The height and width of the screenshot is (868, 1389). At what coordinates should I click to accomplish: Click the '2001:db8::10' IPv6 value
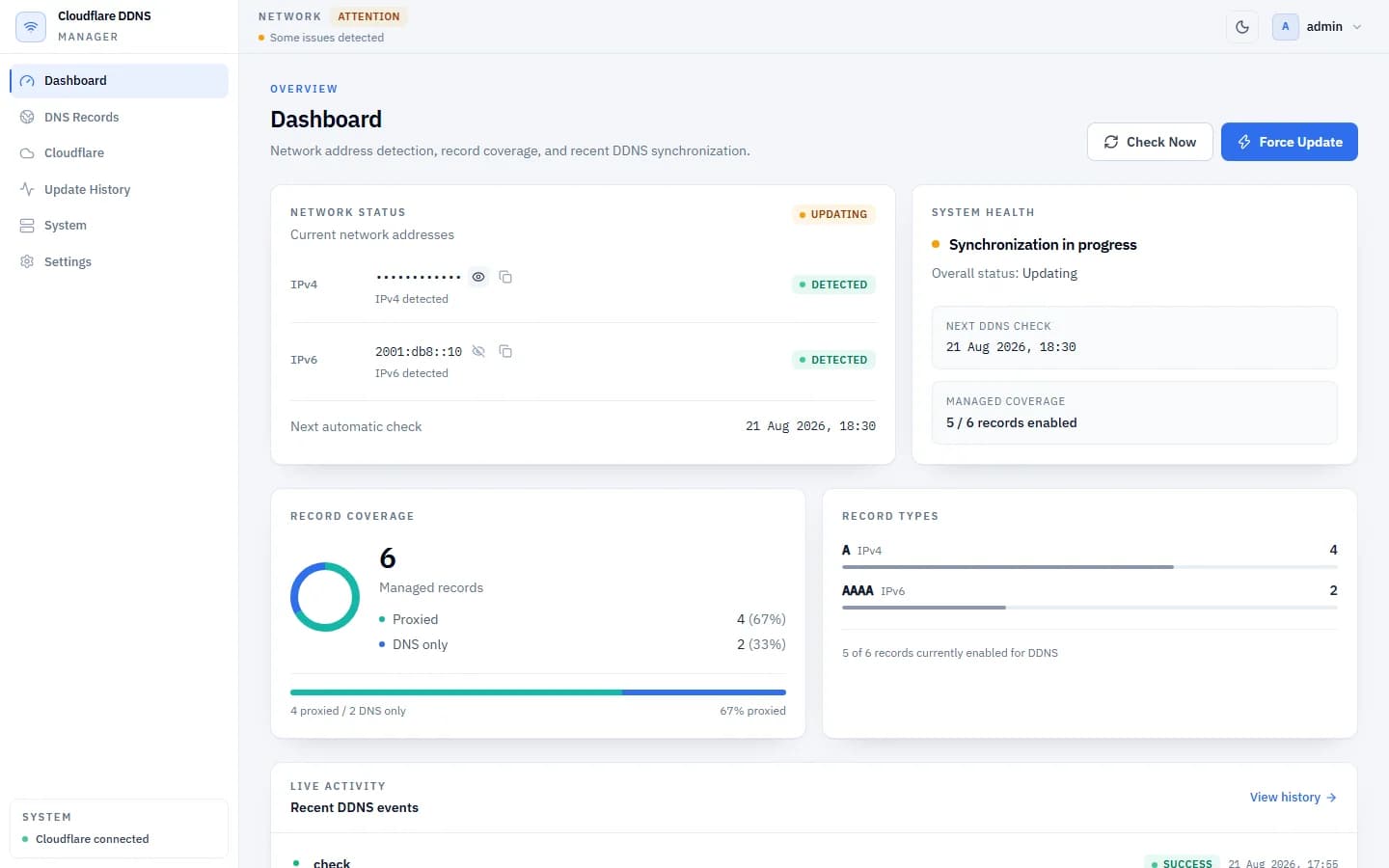(x=419, y=352)
